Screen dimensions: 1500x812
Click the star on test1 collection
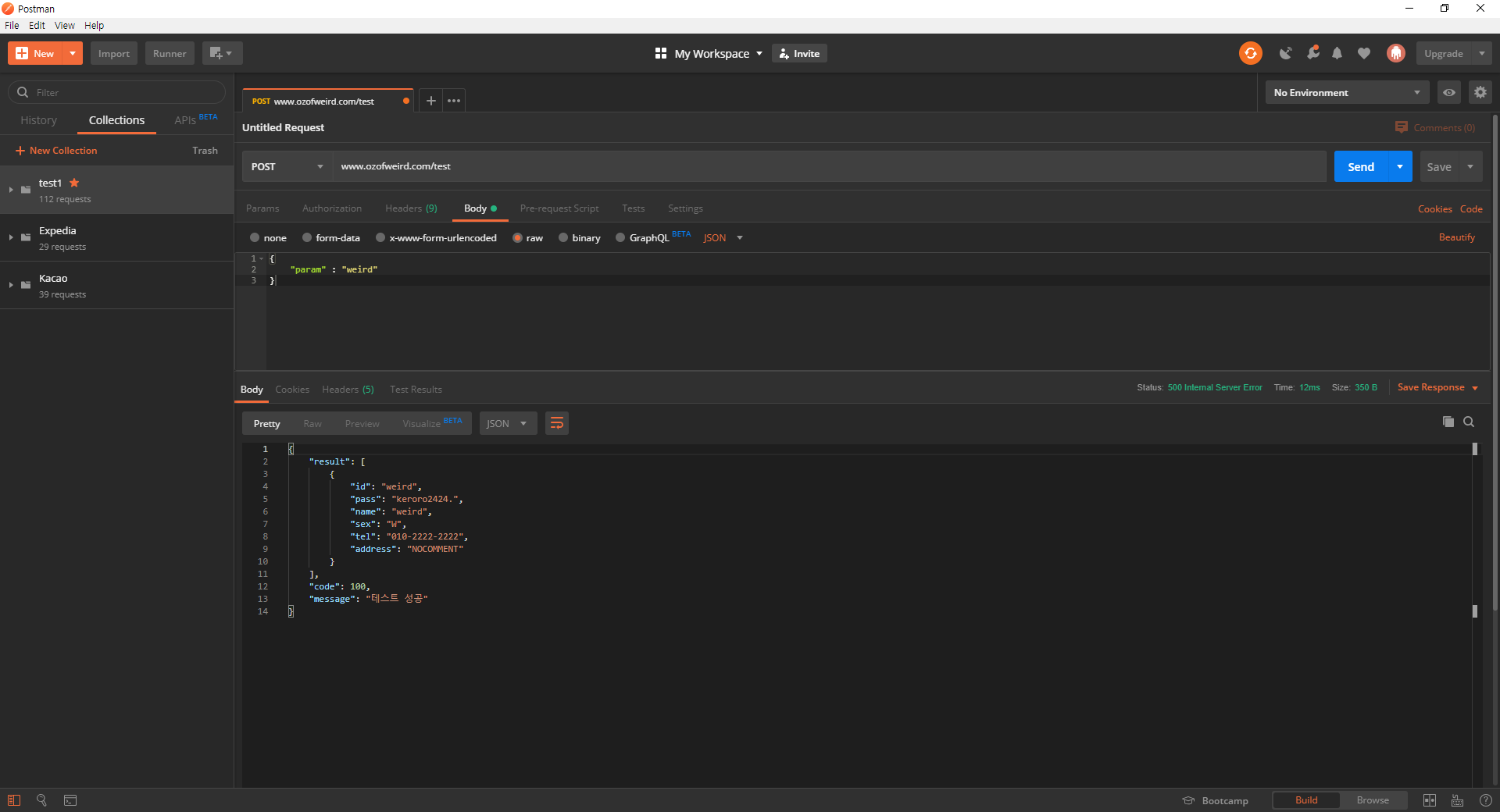pos(74,183)
